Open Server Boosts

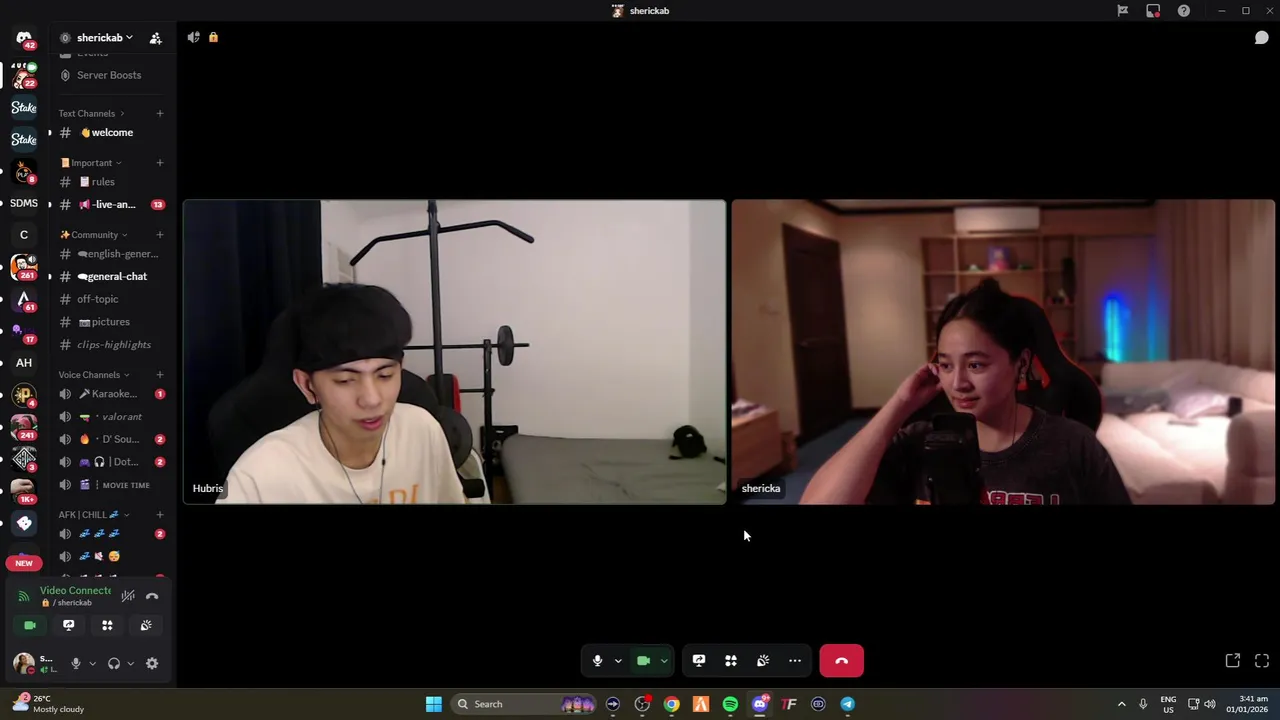pos(110,75)
